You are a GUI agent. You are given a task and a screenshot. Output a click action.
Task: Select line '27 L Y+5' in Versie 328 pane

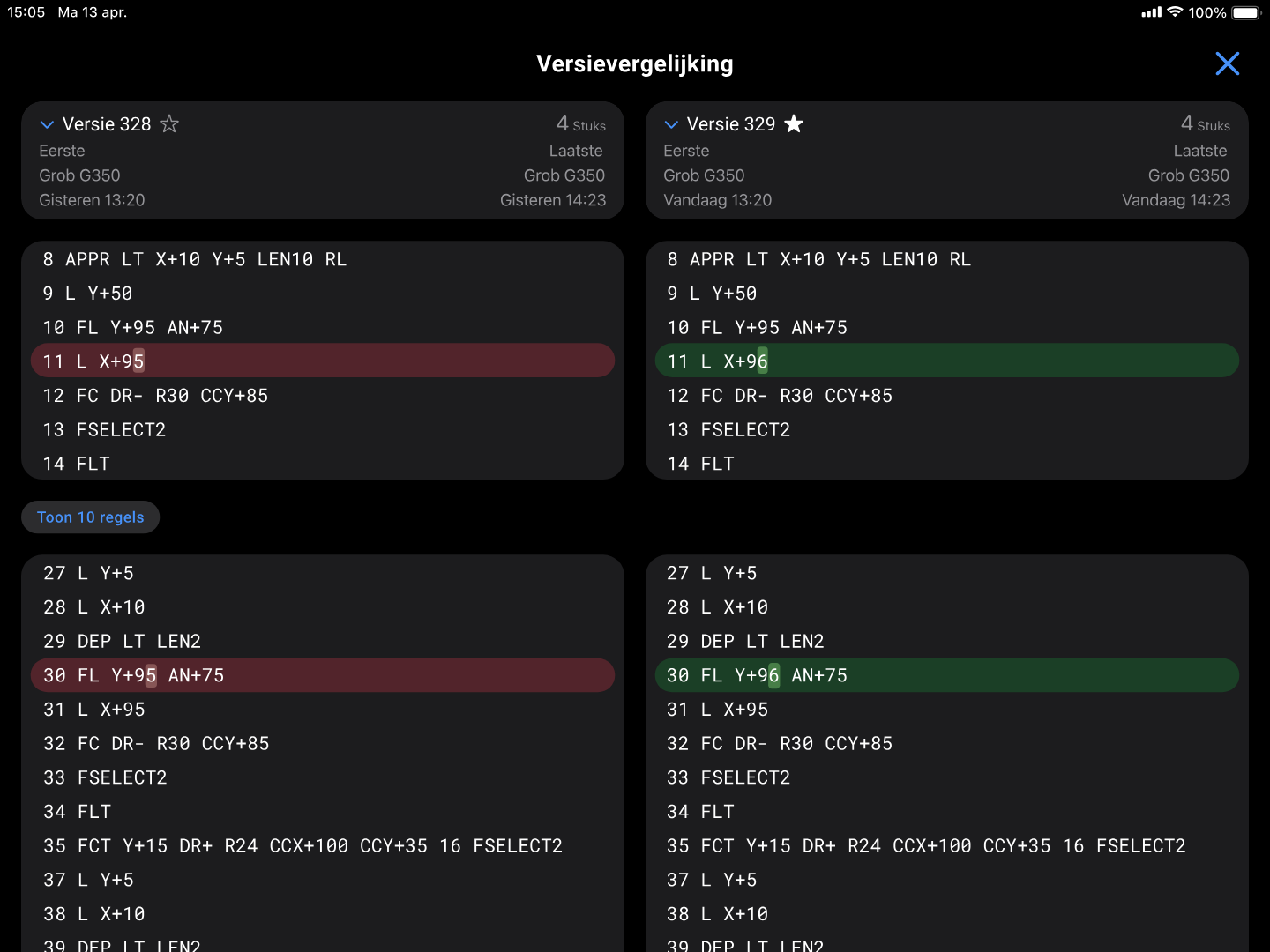(323, 573)
